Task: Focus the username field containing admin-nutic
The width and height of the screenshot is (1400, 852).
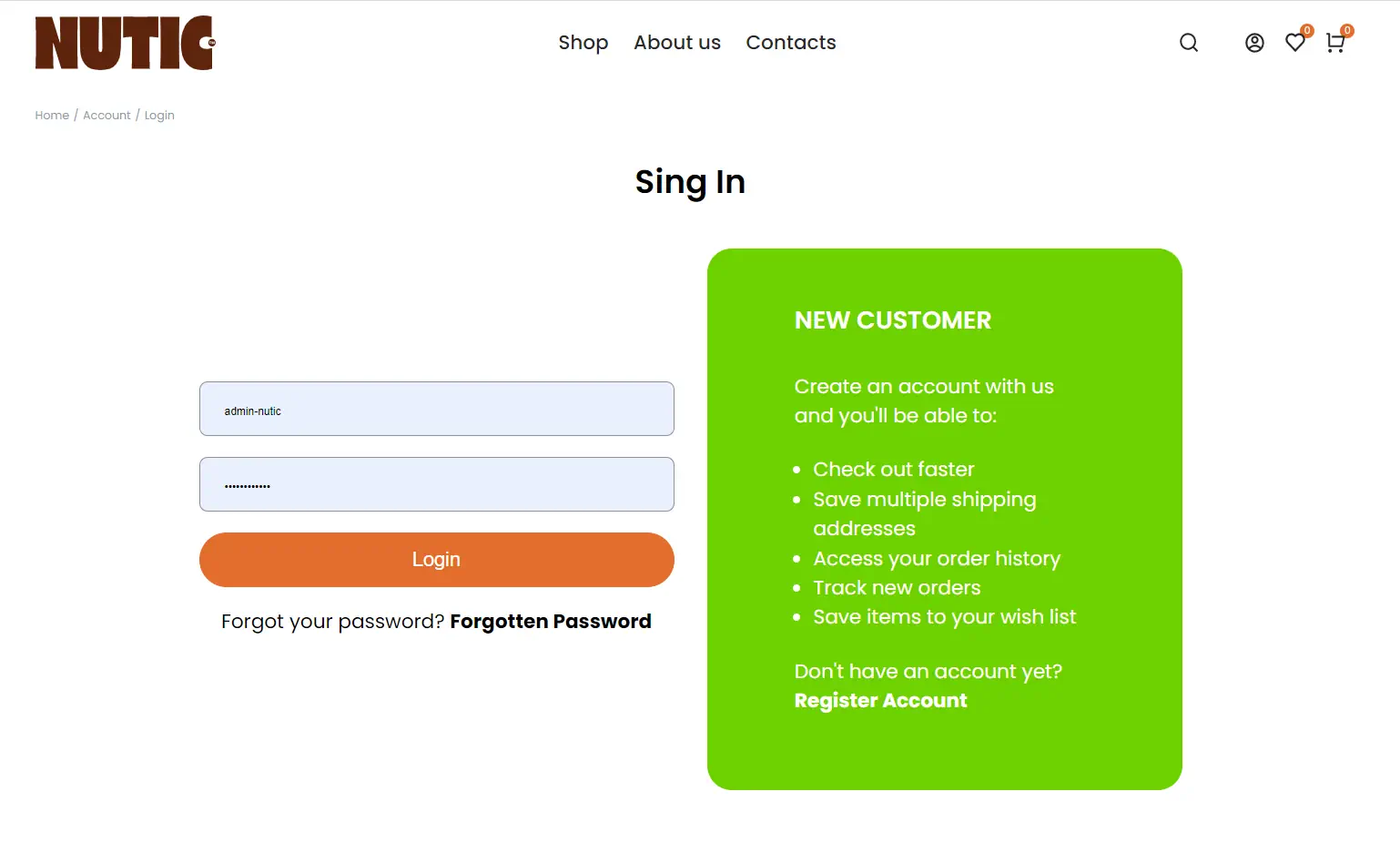Action: coord(436,409)
